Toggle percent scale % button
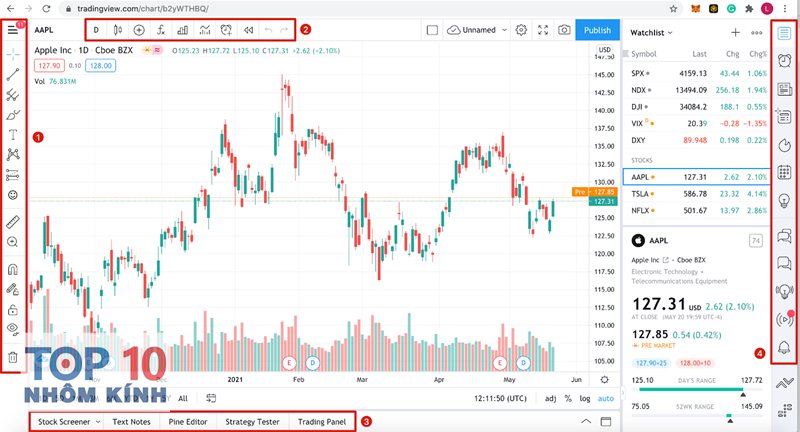The height and width of the screenshot is (432, 800). 568,398
